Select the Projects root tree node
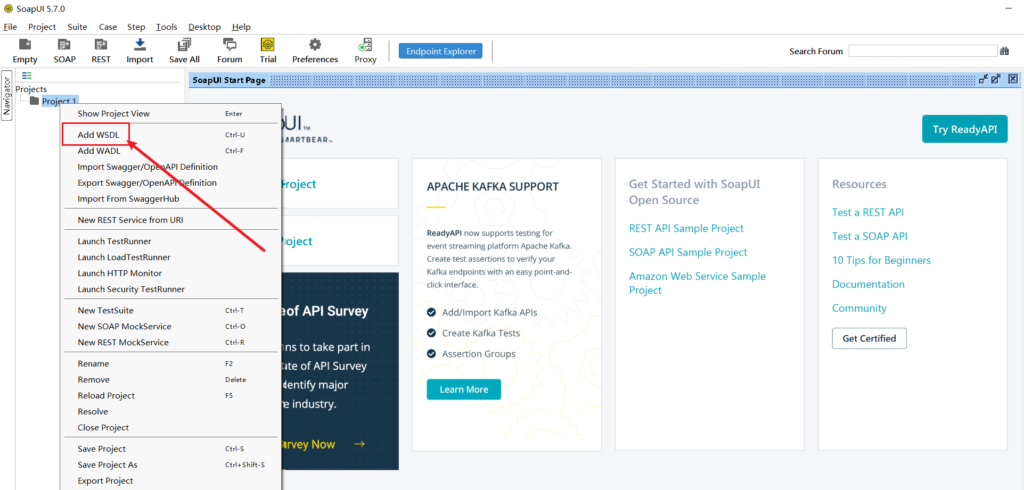This screenshot has width=1024, height=490. 31,89
